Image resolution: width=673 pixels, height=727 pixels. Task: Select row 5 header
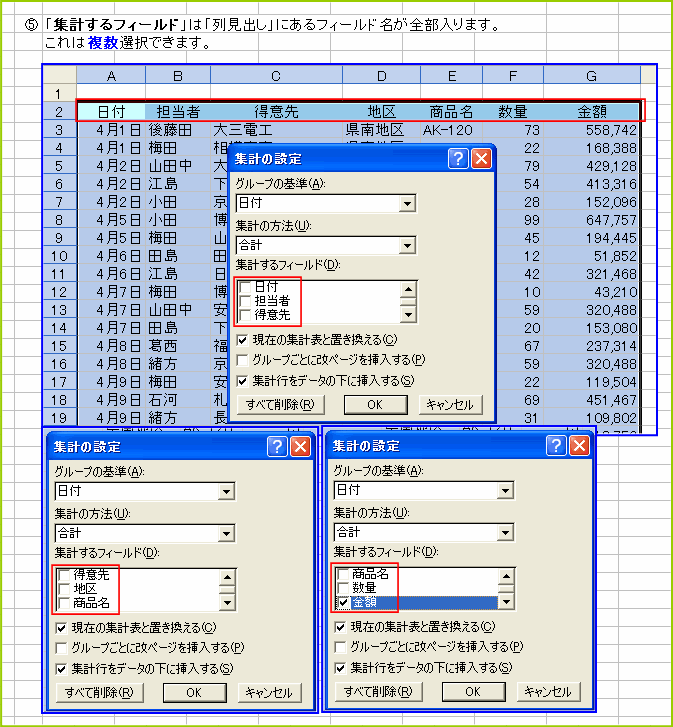(x=59, y=166)
